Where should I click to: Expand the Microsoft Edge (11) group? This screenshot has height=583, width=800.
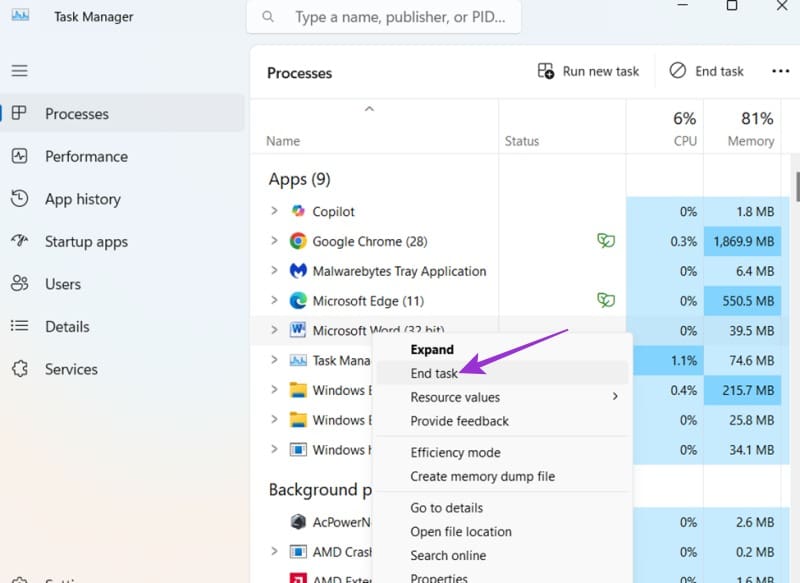click(274, 300)
